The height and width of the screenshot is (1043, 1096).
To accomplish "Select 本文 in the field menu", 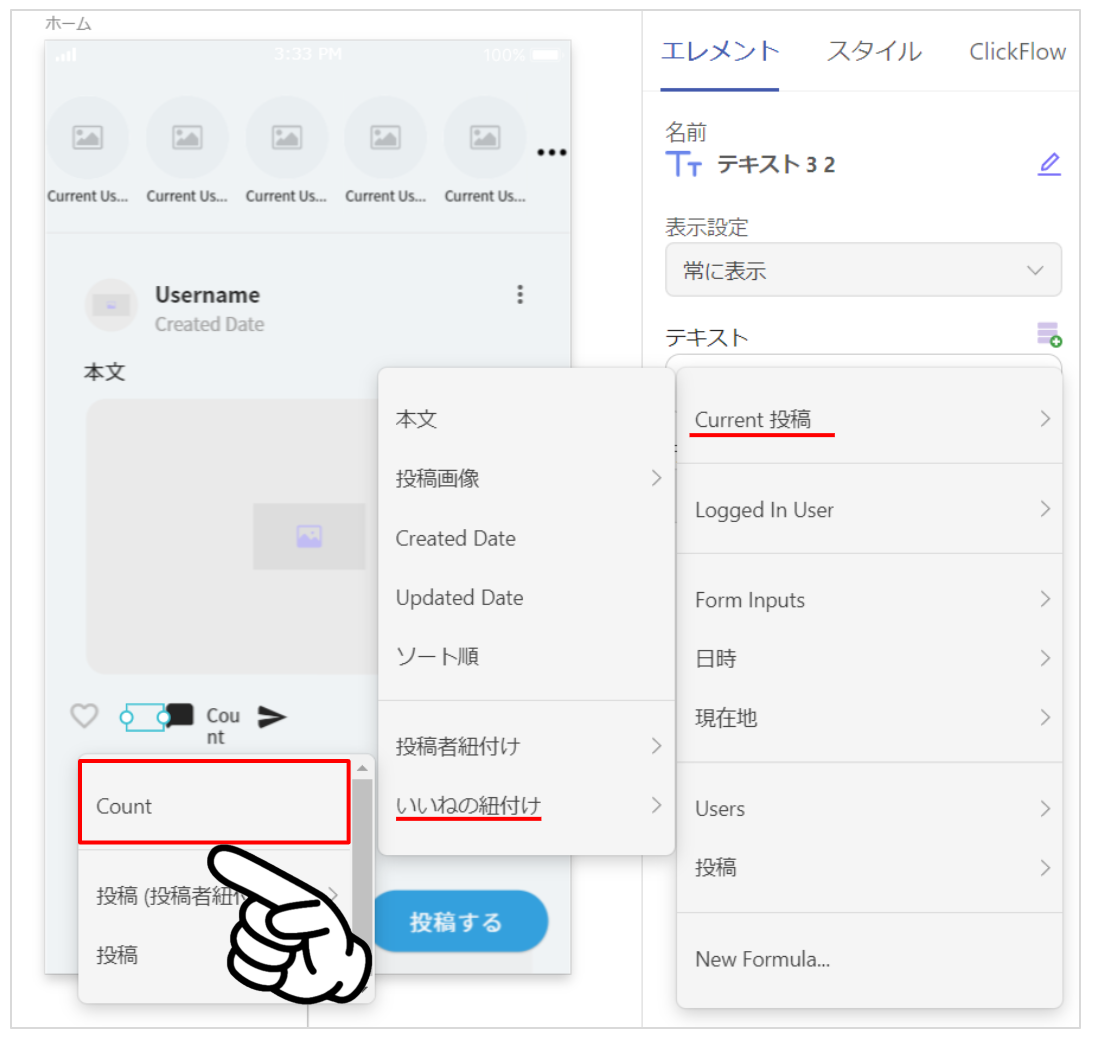I will pyautogui.click(x=526, y=419).
